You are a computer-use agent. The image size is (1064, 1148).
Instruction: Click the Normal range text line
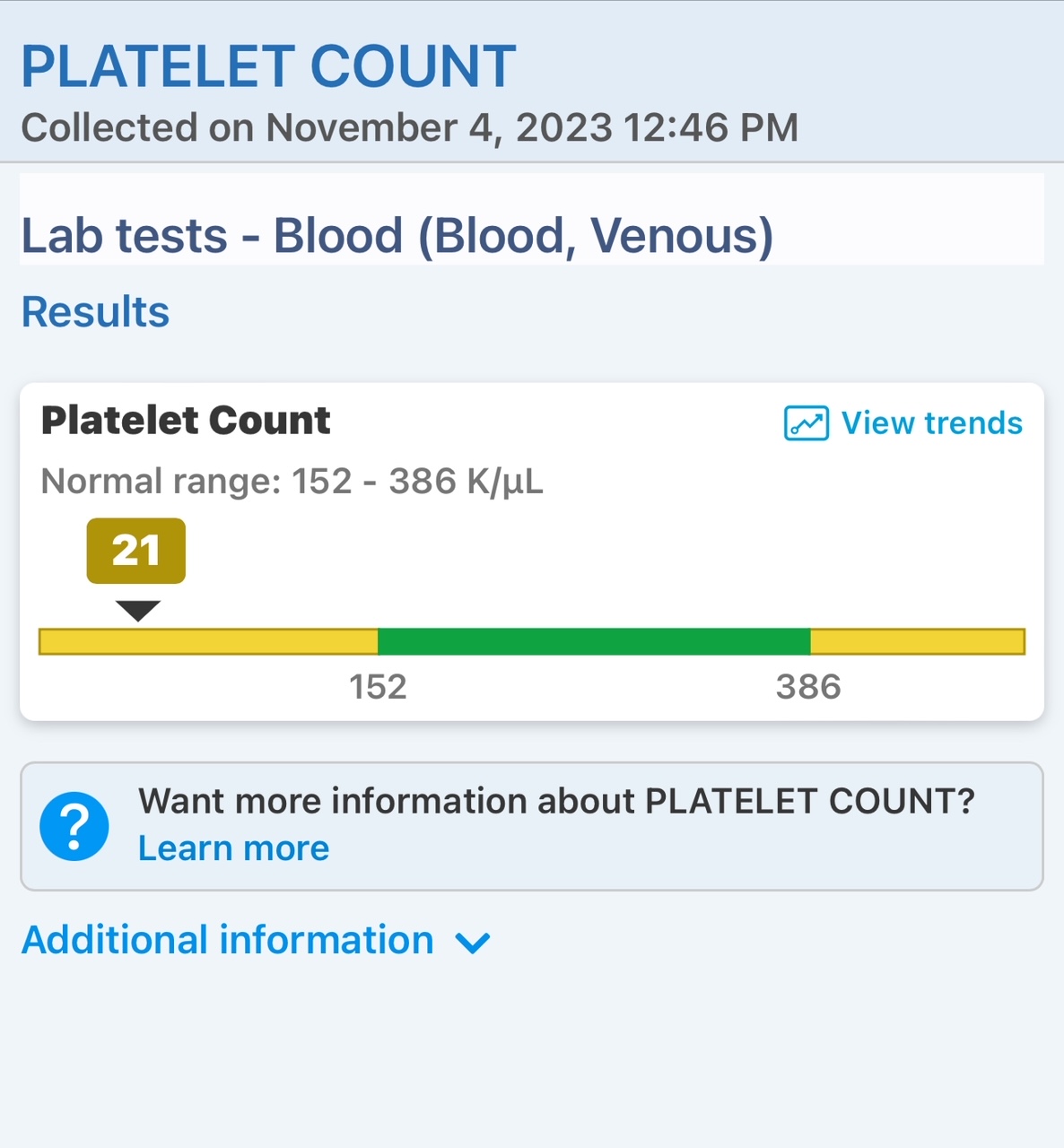pos(292,482)
